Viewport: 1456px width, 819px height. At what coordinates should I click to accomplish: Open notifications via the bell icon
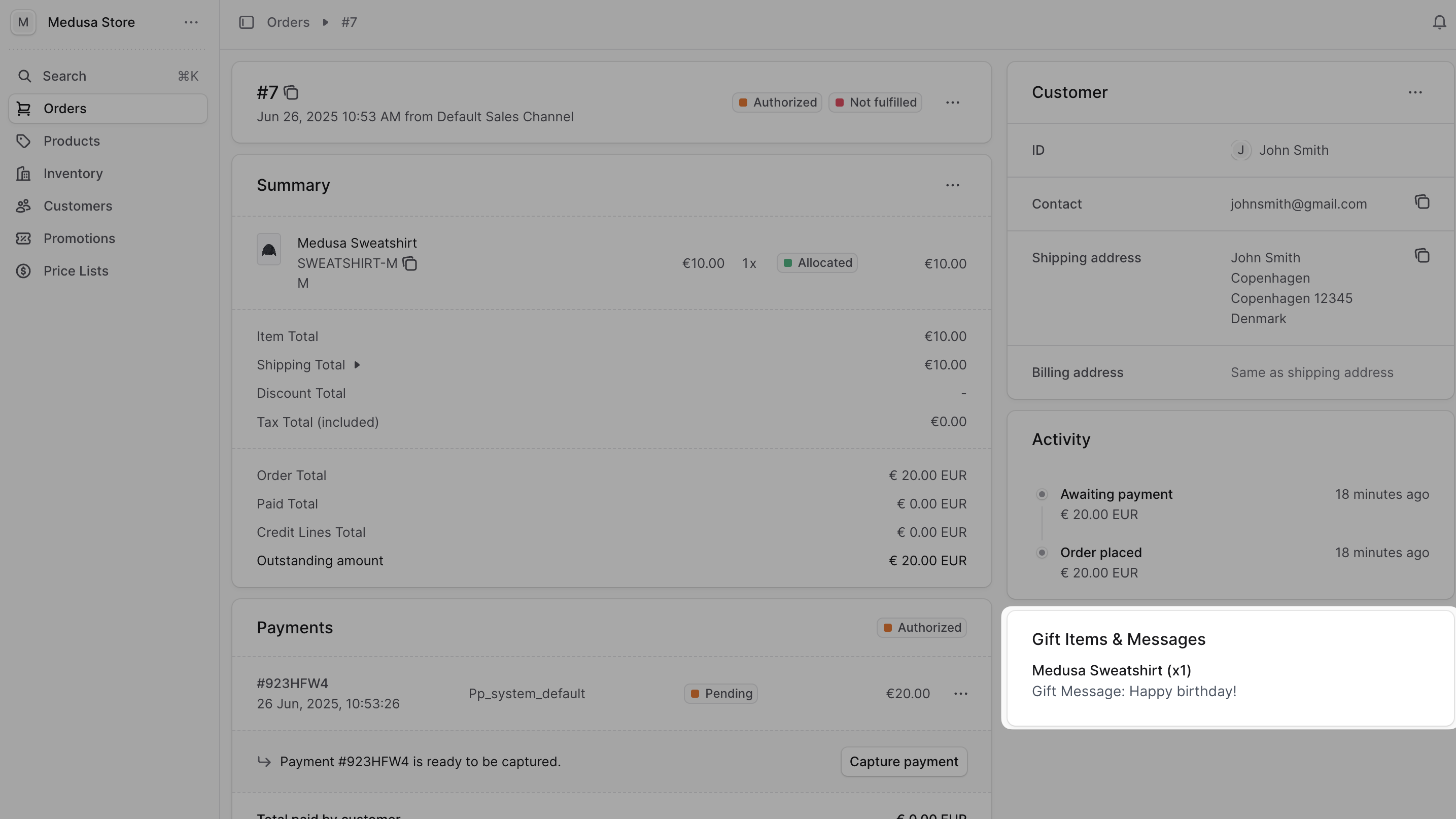click(1438, 22)
